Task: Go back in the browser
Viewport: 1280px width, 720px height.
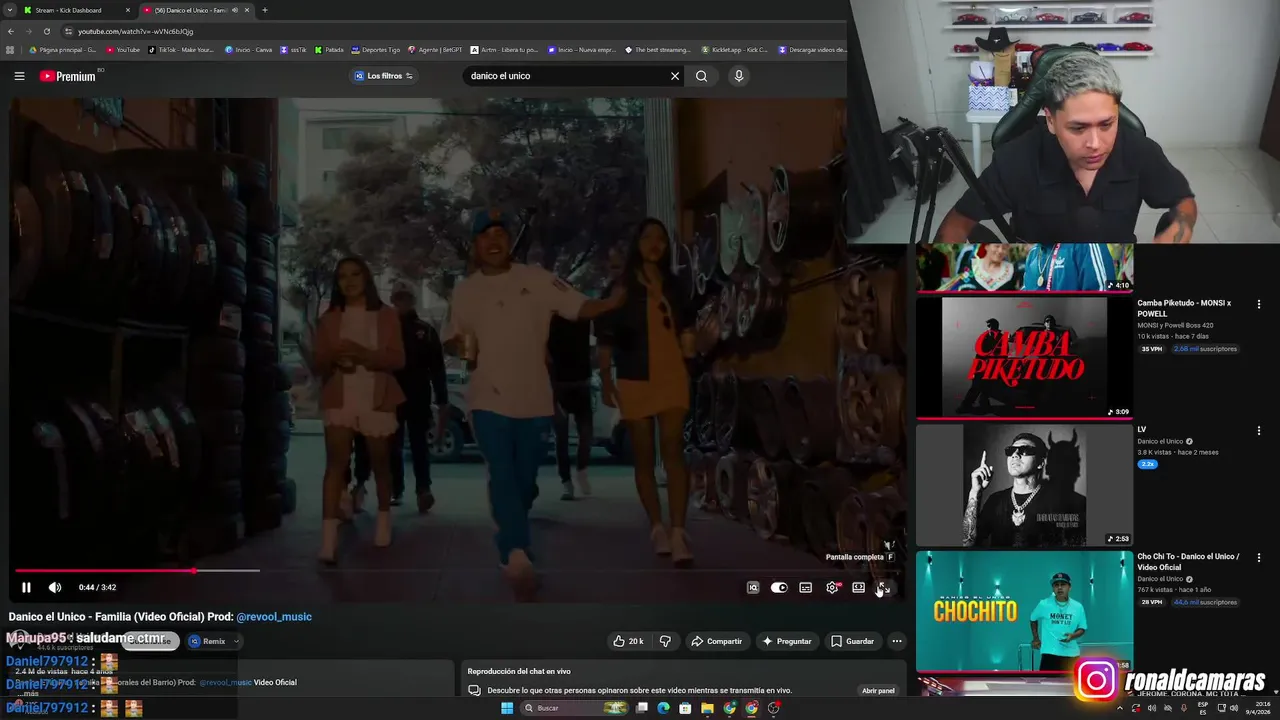Action: coord(11,31)
